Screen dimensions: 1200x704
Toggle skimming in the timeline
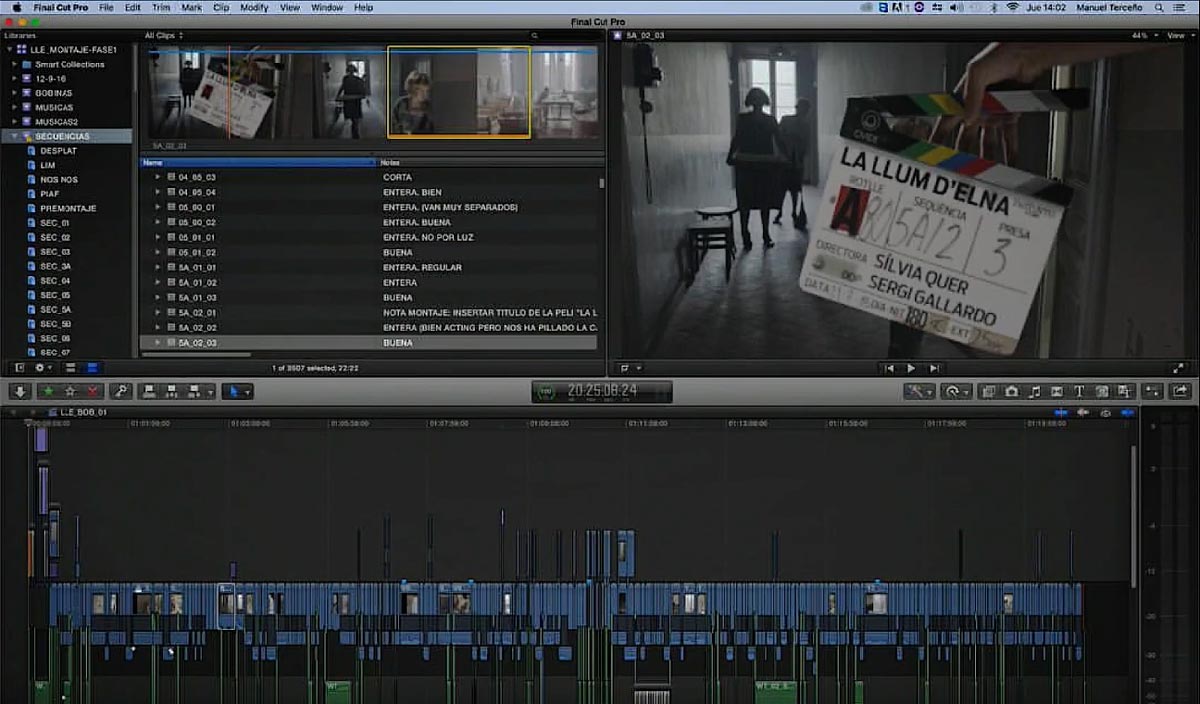pyautogui.click(x=1060, y=412)
